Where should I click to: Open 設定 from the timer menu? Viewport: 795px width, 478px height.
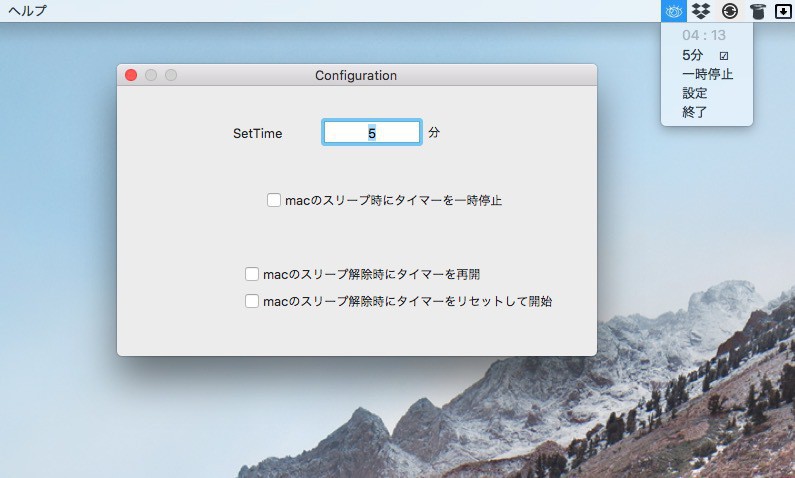707,93
